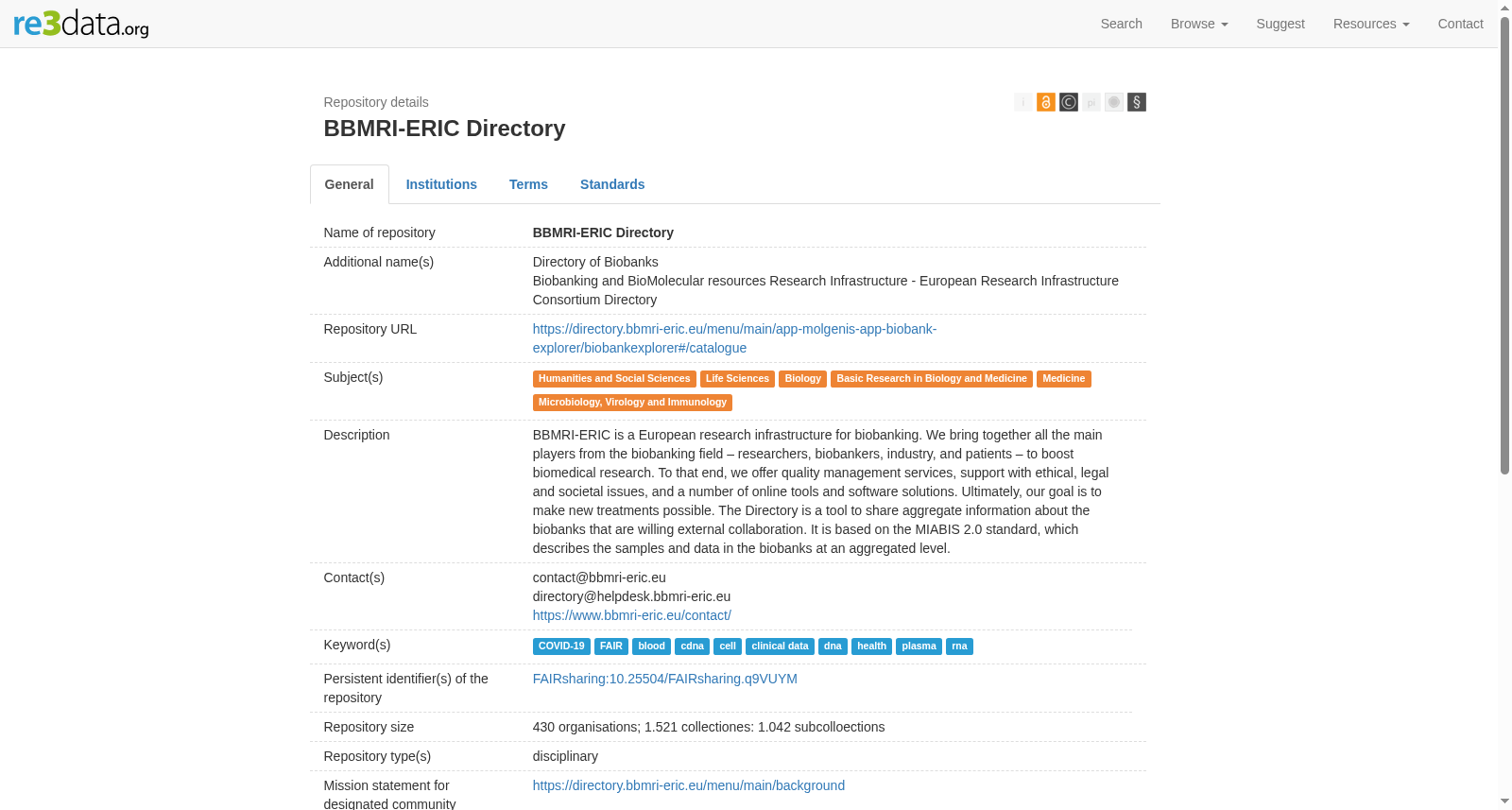
Task: Open the Terms tab
Action: (x=528, y=184)
